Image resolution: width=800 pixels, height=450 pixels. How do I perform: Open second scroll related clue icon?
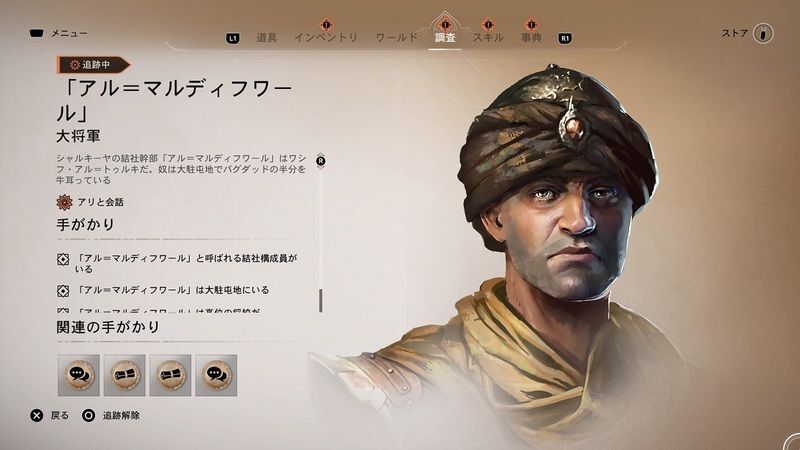coord(170,376)
